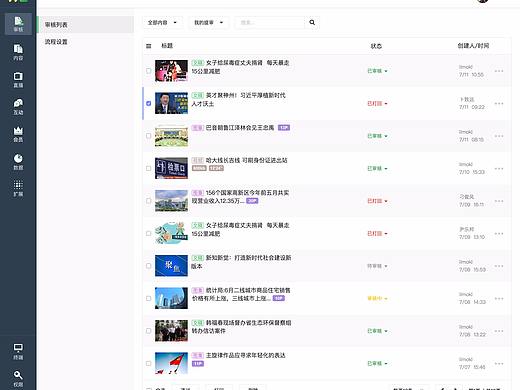Viewport: 520px width, 390px height.
Task: Open more options for 哈大线长吉线 row
Action: coord(499,168)
